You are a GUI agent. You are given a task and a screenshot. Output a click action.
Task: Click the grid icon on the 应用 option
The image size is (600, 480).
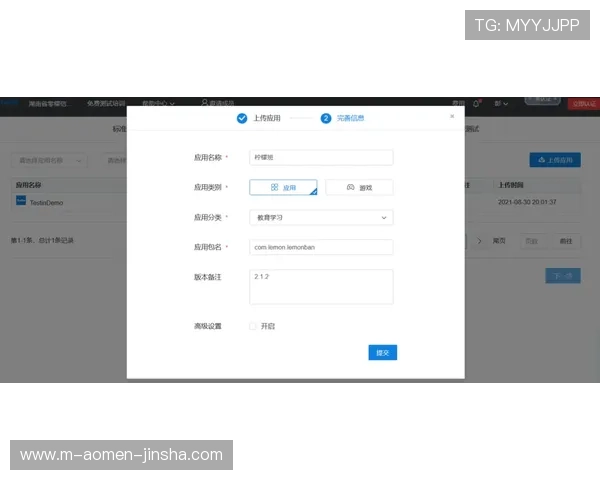pyautogui.click(x=274, y=187)
